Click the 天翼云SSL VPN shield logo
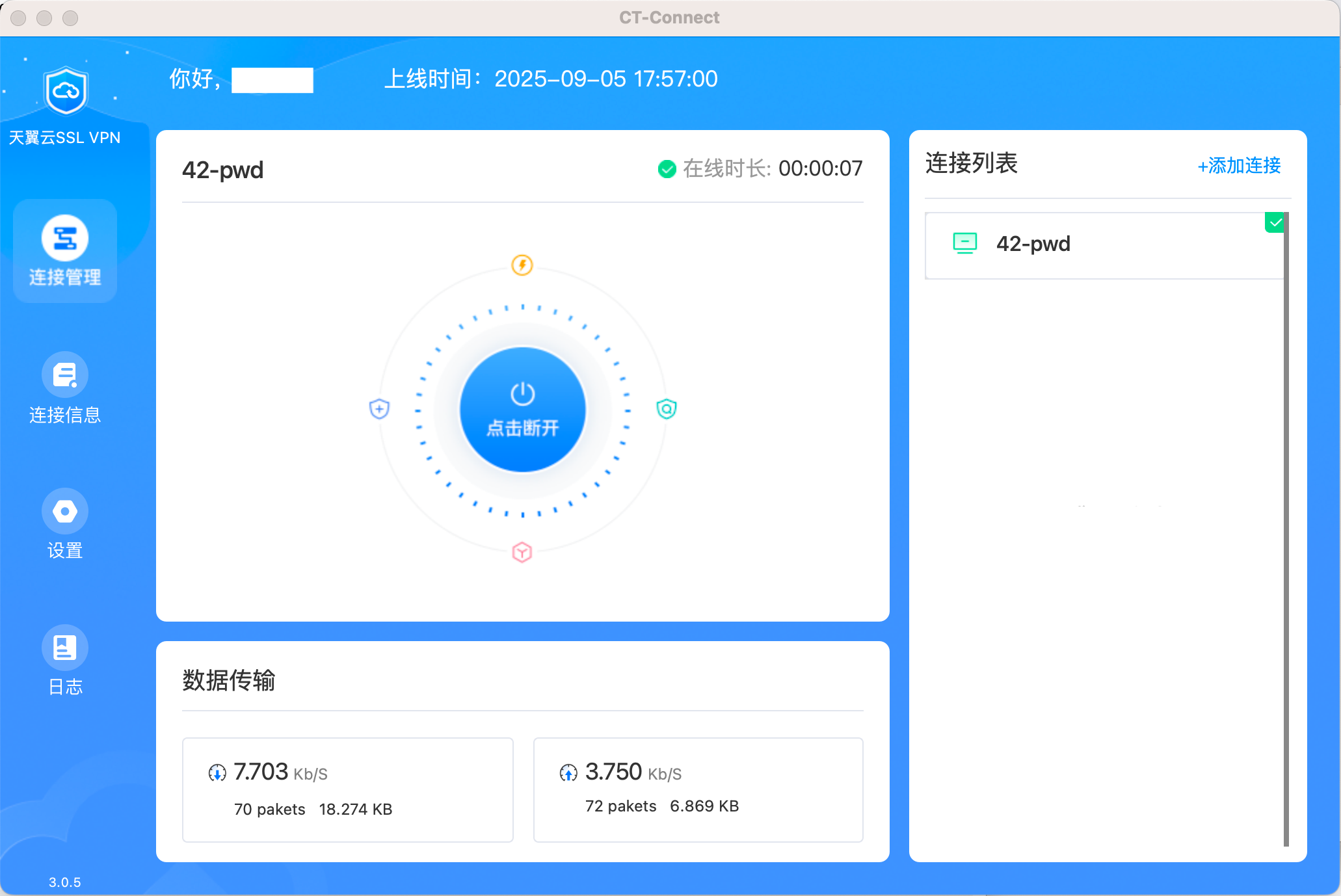The width and height of the screenshot is (1341, 896). click(x=66, y=90)
